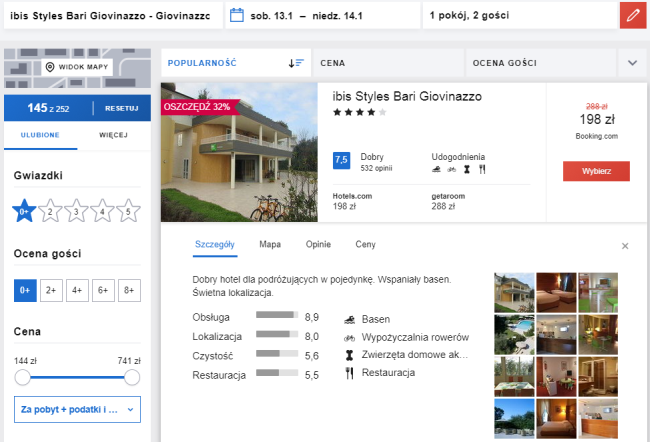Click the map pin Widok Mapy icon
This screenshot has height=442, width=650.
point(50,67)
